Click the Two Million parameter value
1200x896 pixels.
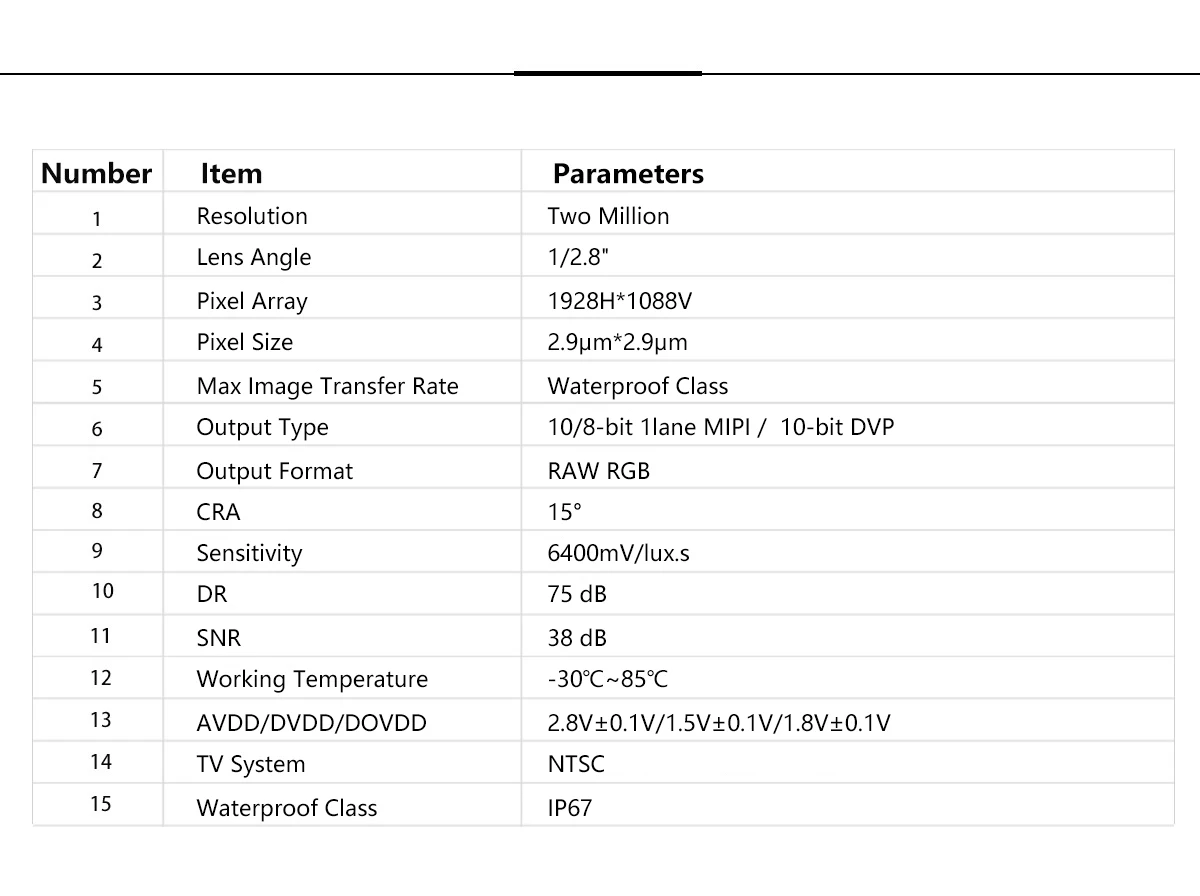coord(608,216)
